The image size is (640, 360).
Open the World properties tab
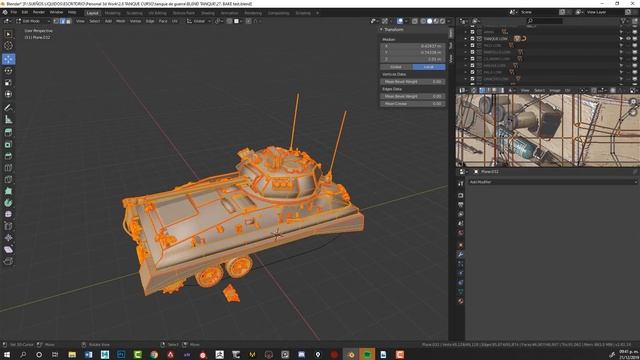coord(460,233)
